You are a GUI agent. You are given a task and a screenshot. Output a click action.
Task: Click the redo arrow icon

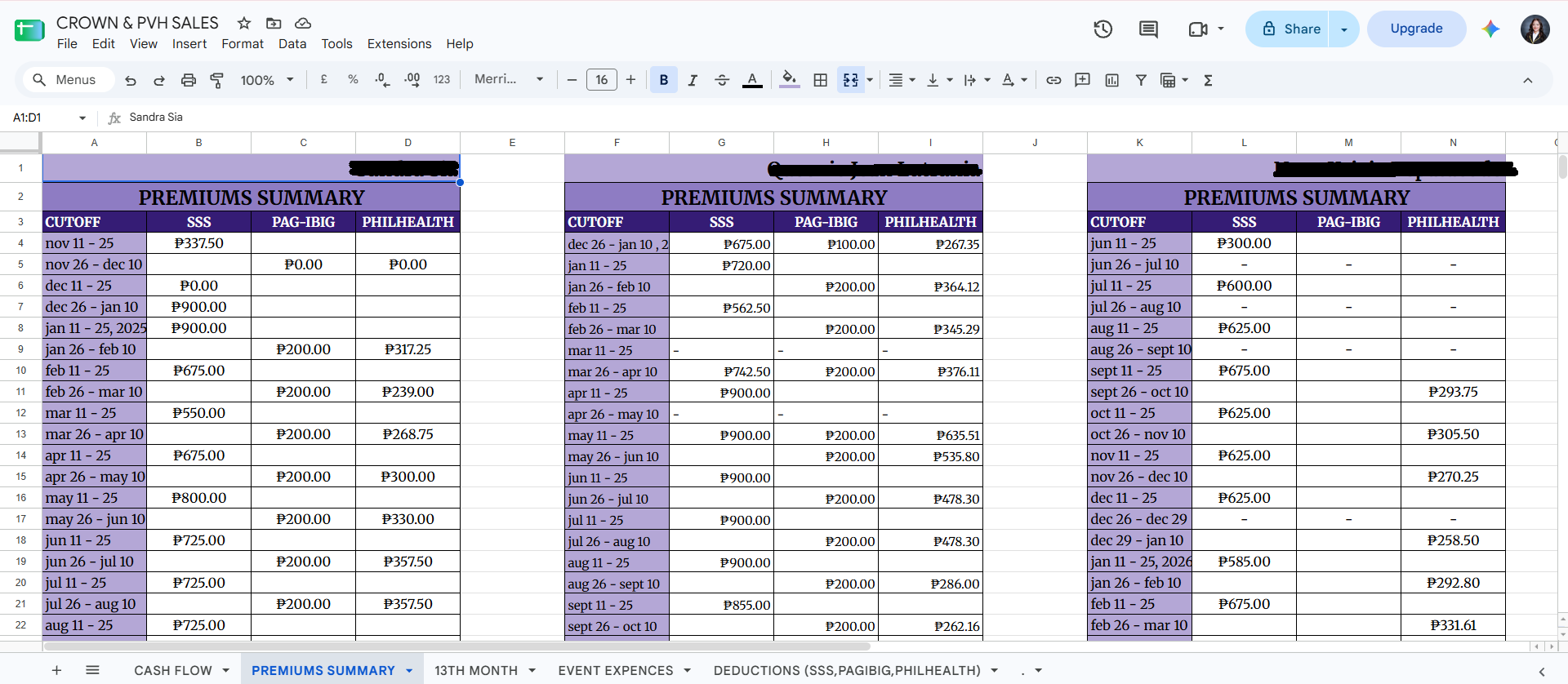tap(159, 80)
